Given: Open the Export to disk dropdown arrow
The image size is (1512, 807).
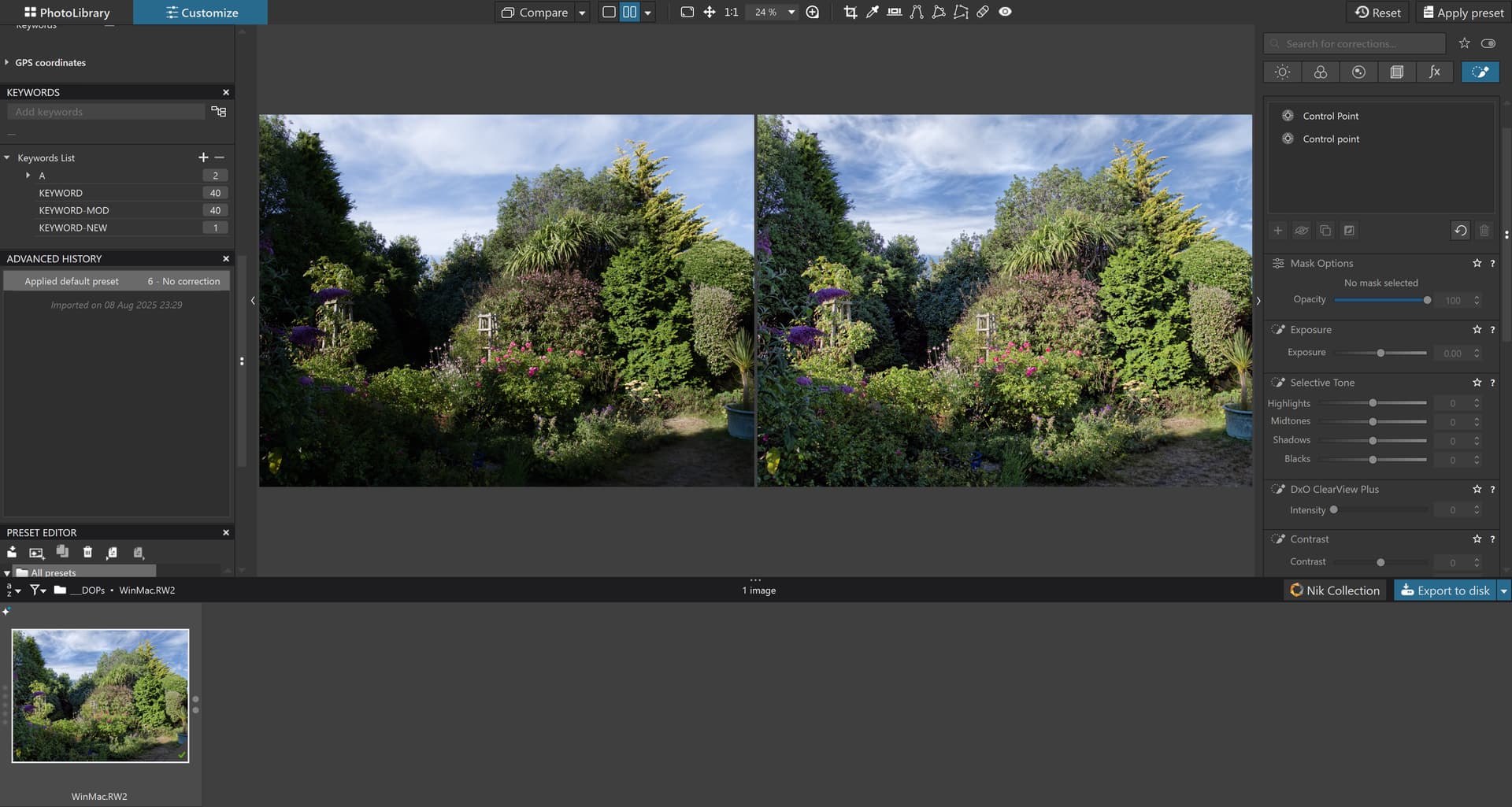Looking at the screenshot, I should tap(1503, 590).
